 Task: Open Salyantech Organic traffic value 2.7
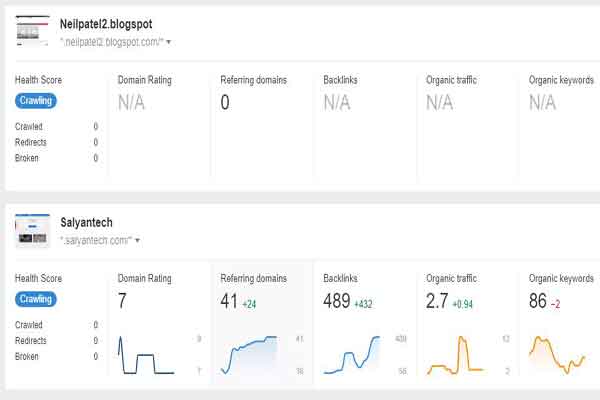[437, 301]
